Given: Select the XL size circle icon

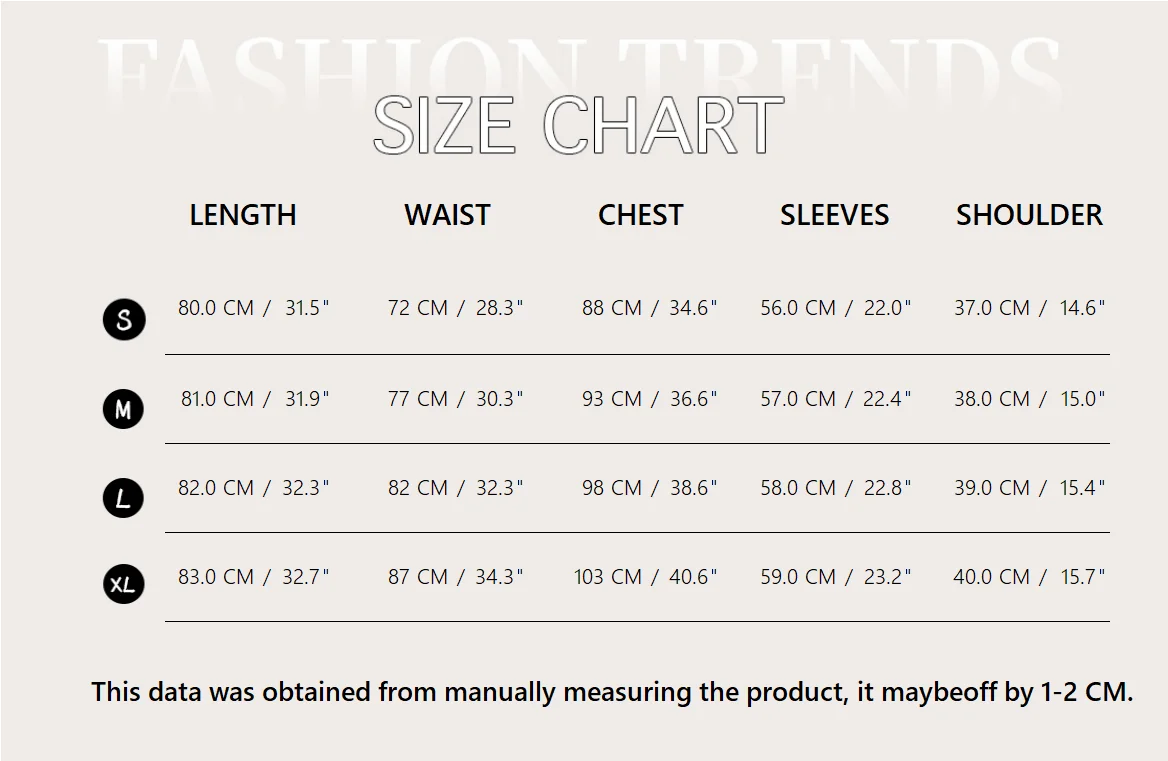Looking at the screenshot, I should tap(123, 584).
